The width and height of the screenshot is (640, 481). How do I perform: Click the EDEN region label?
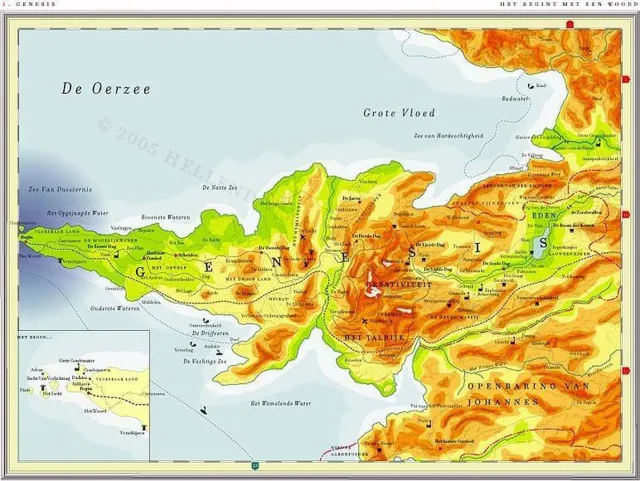click(544, 215)
